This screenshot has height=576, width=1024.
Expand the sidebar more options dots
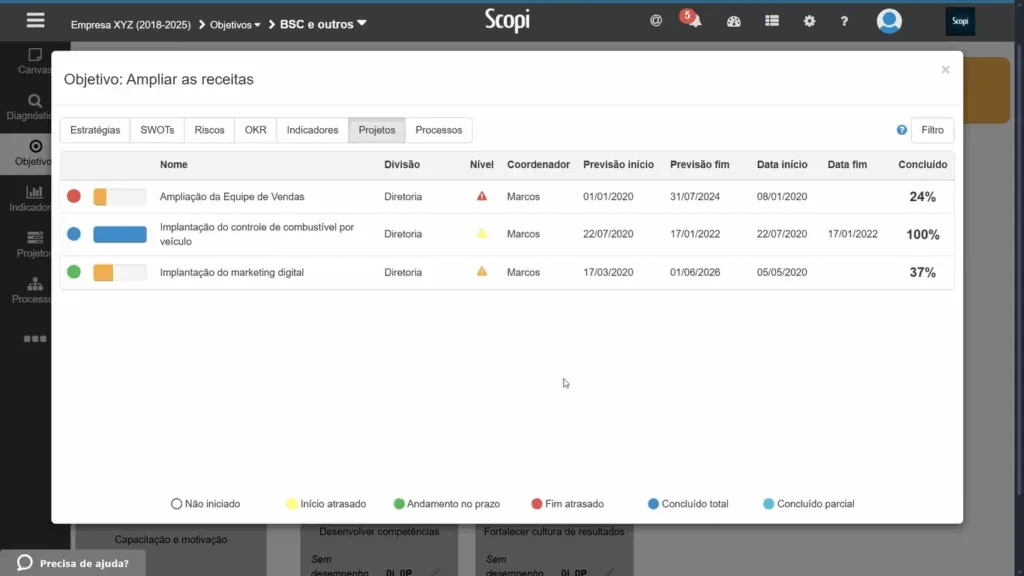pyautogui.click(x=35, y=339)
